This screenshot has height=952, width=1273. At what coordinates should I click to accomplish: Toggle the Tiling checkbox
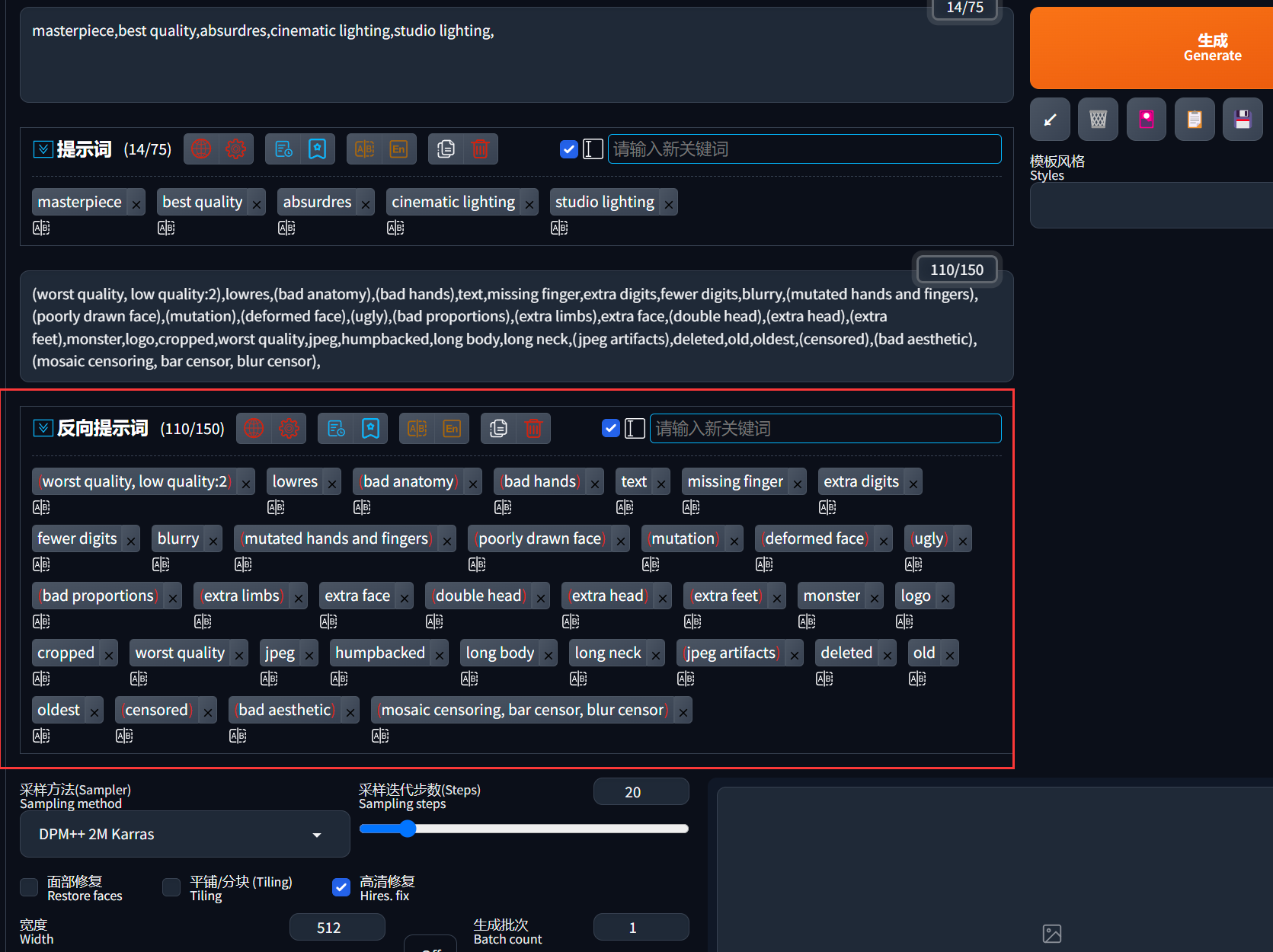pos(171,887)
